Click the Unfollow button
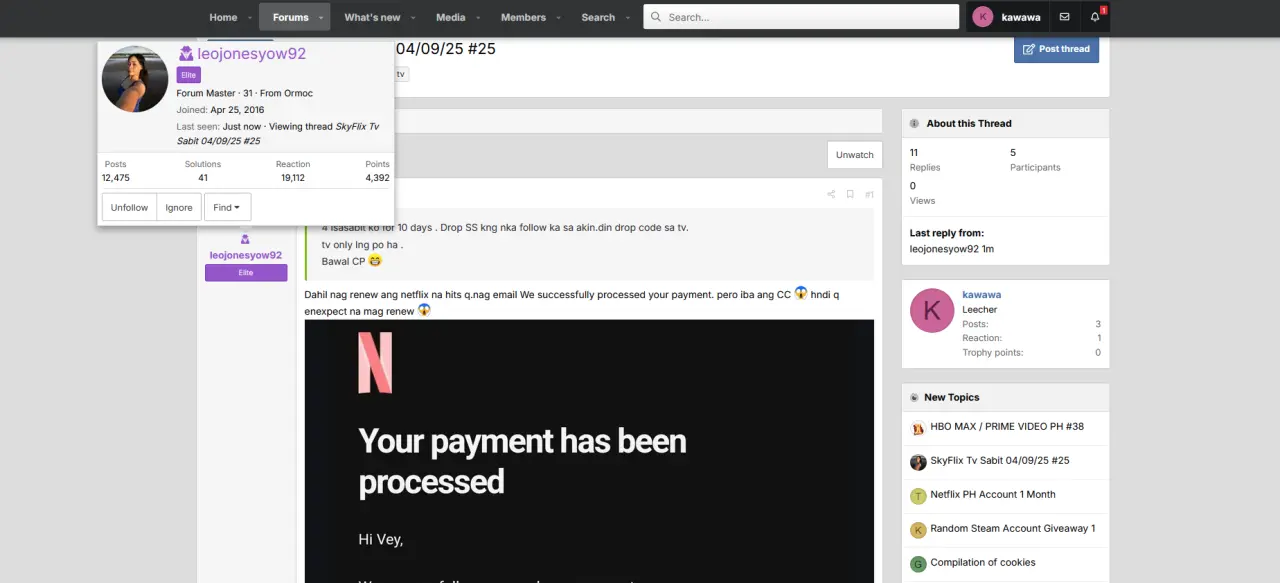The width and height of the screenshot is (1280, 583). [129, 207]
